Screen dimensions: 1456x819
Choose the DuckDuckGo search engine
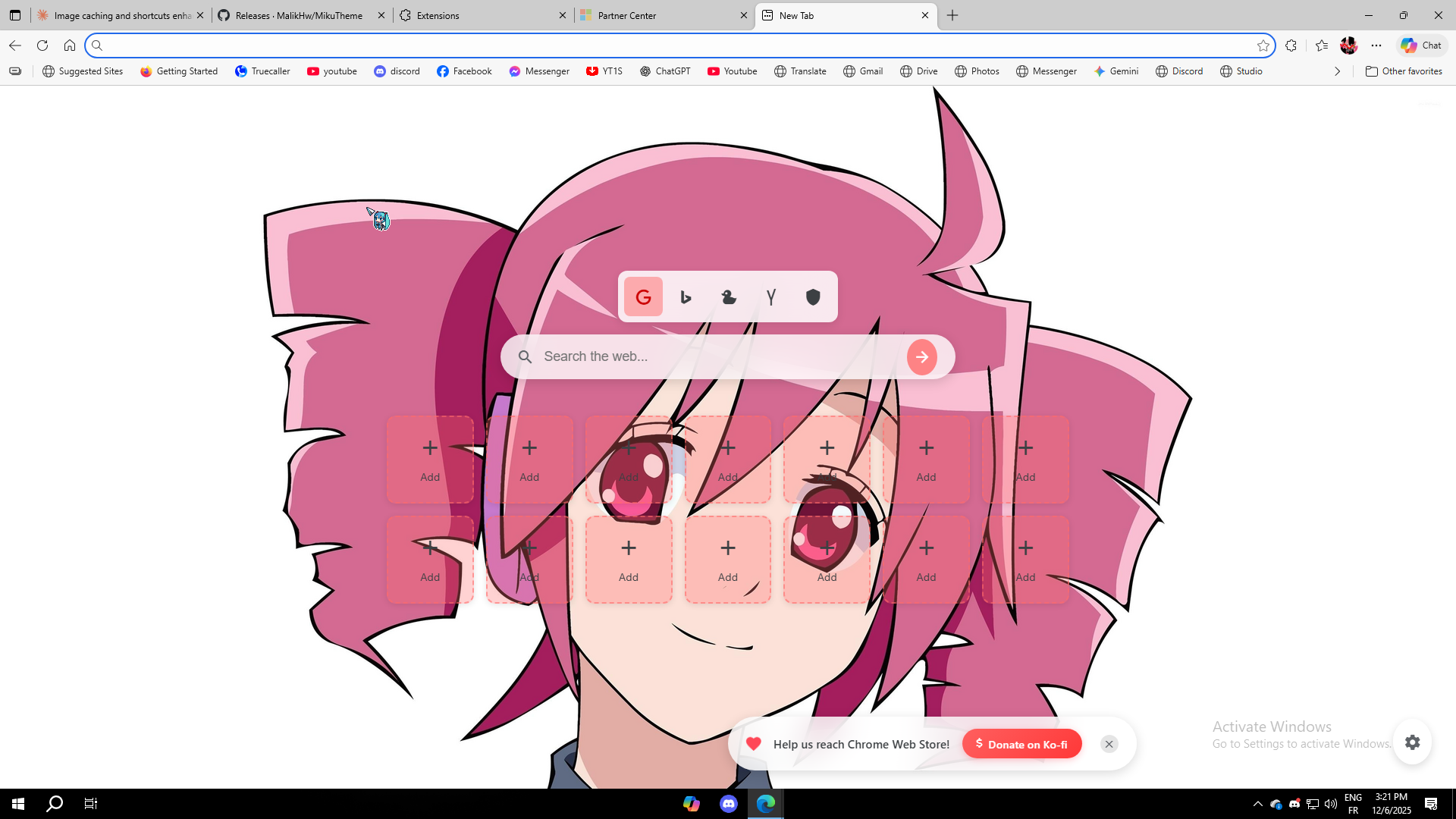(x=729, y=297)
